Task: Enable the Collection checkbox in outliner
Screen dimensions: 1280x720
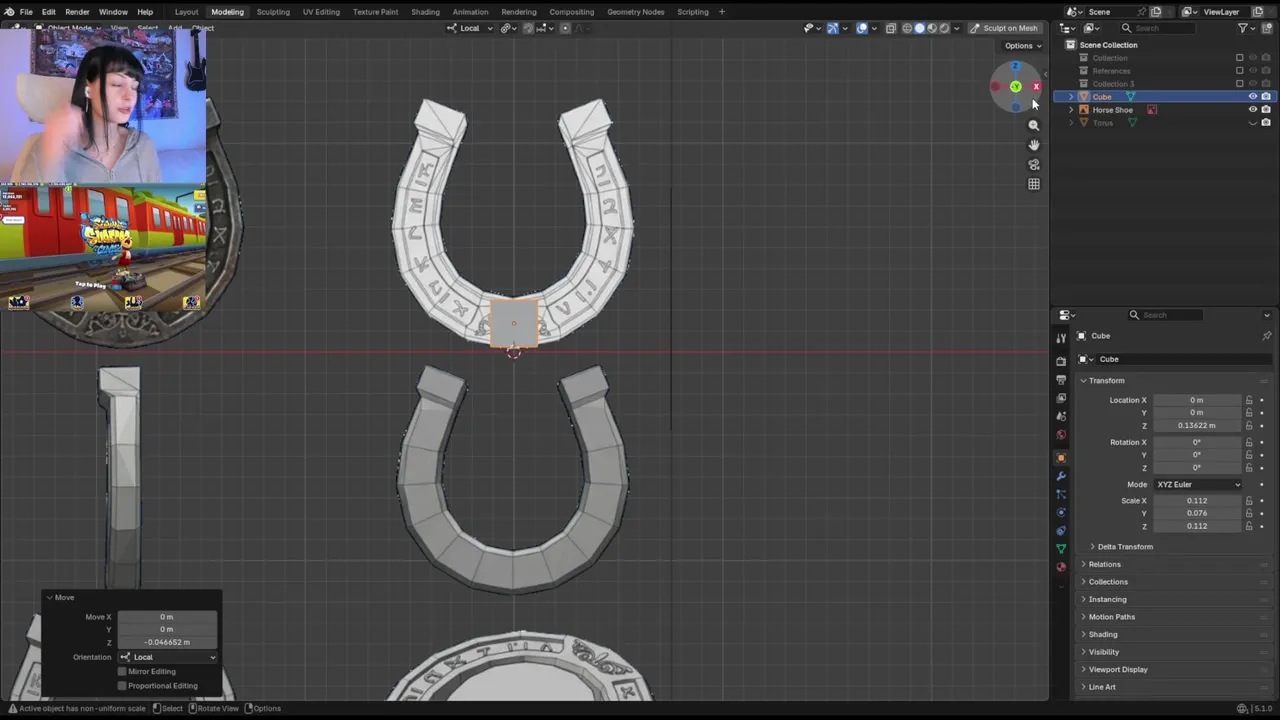Action: [1240, 58]
